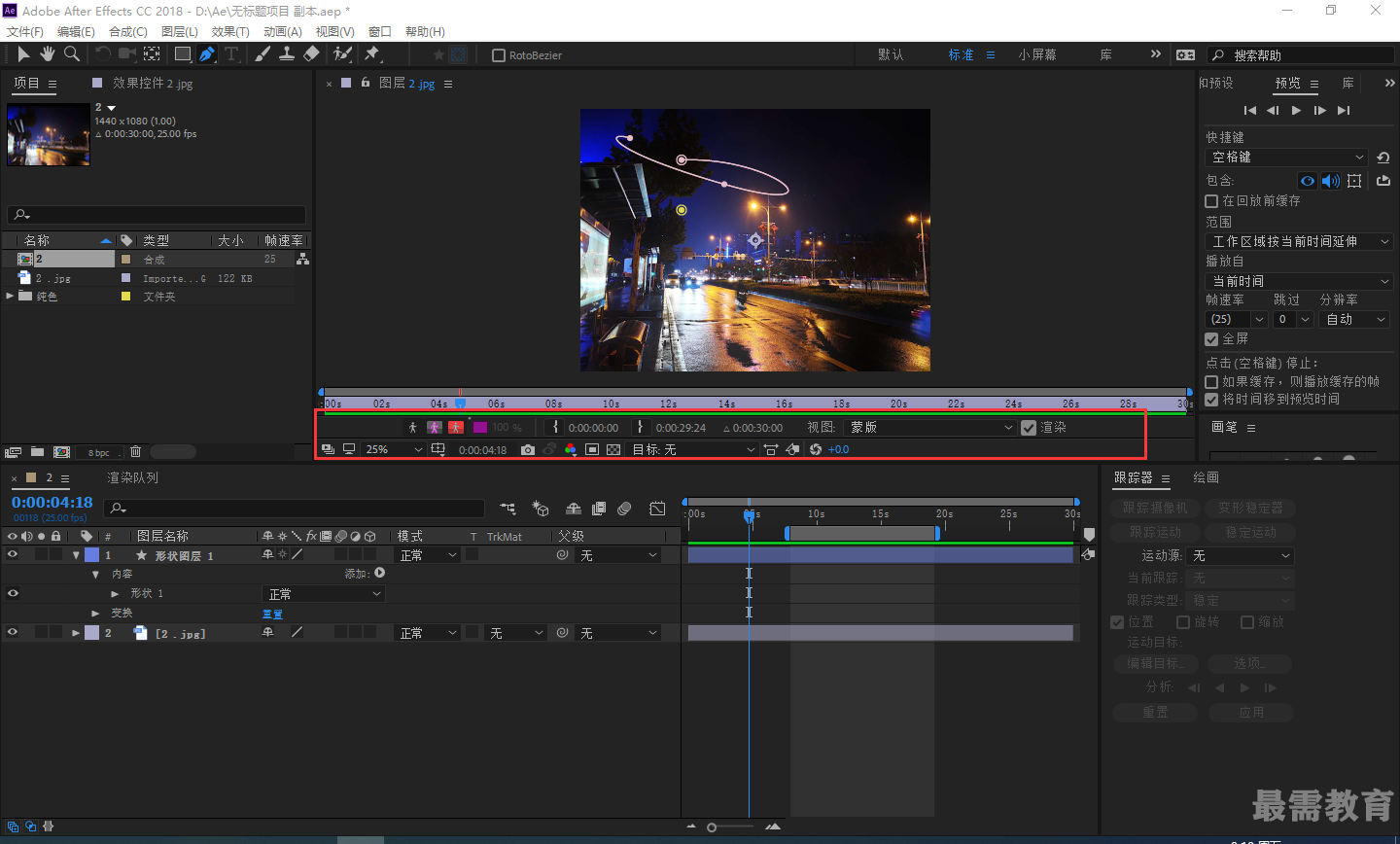Select the Eraser tool
The image size is (1400, 844).
point(311,54)
